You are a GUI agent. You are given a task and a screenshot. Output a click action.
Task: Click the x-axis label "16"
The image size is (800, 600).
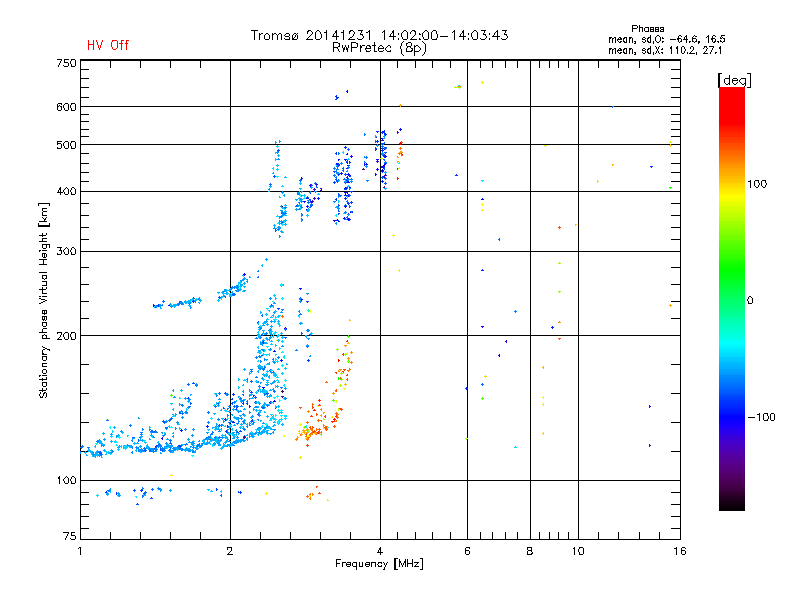[x=679, y=551]
